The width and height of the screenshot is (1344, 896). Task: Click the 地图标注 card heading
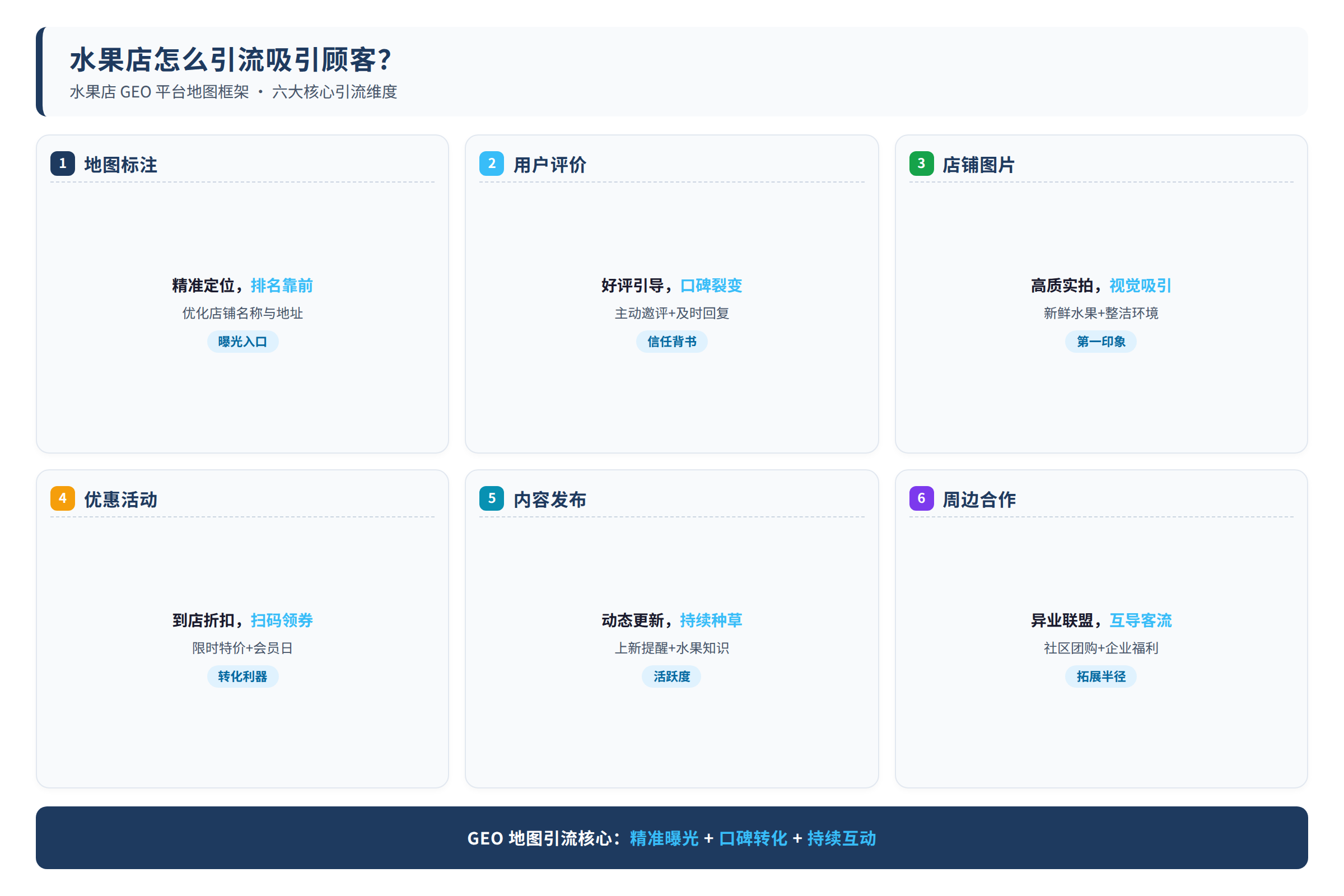[120, 165]
